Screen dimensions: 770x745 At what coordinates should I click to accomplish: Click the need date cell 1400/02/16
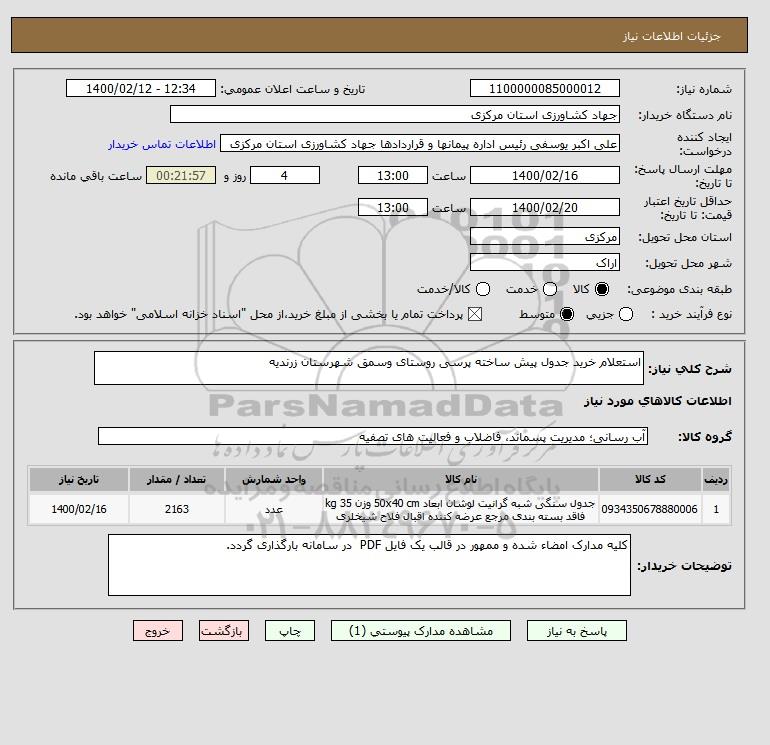pos(79,509)
